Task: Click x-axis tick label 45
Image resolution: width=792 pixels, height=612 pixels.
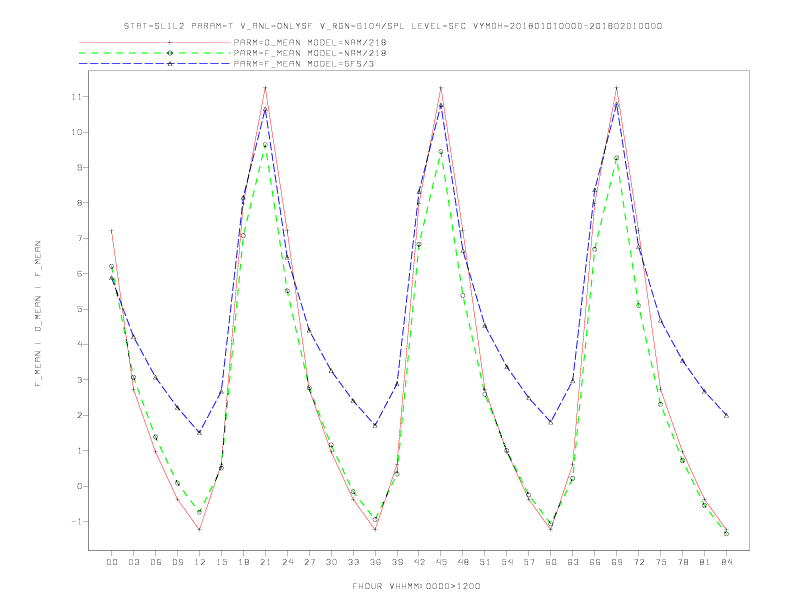Action: [441, 562]
